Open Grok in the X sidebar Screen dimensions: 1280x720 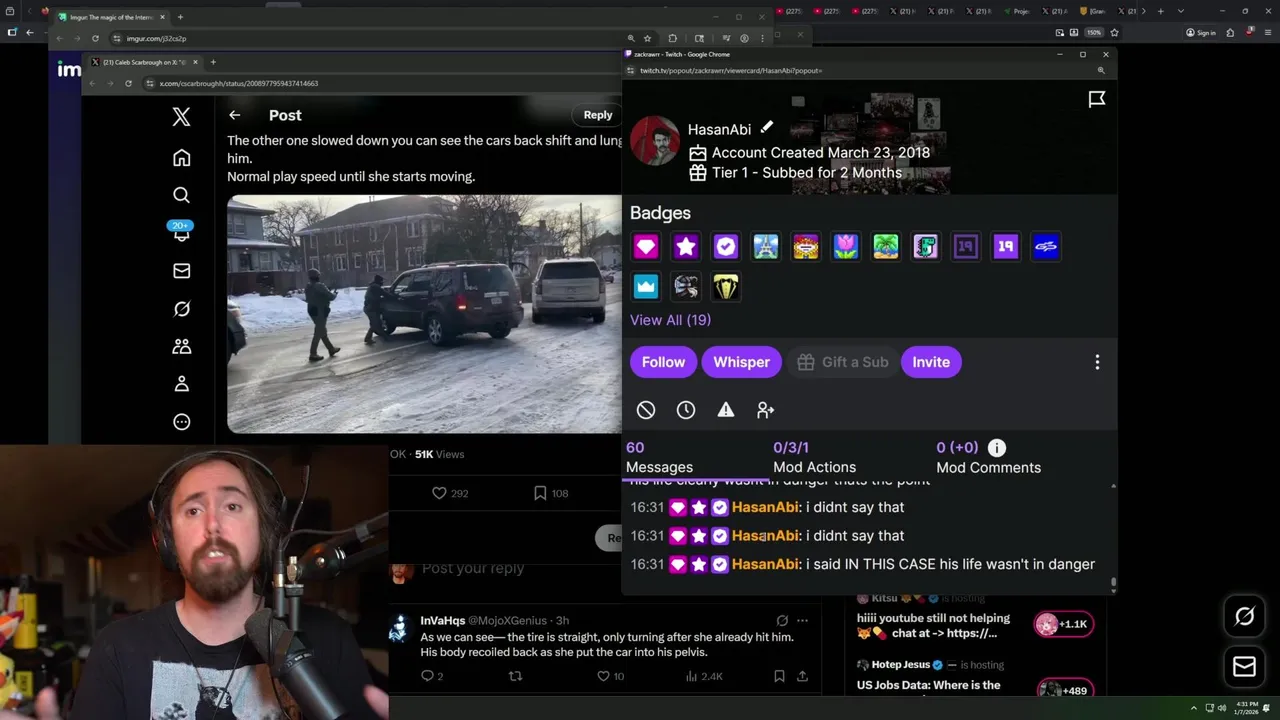pos(181,309)
